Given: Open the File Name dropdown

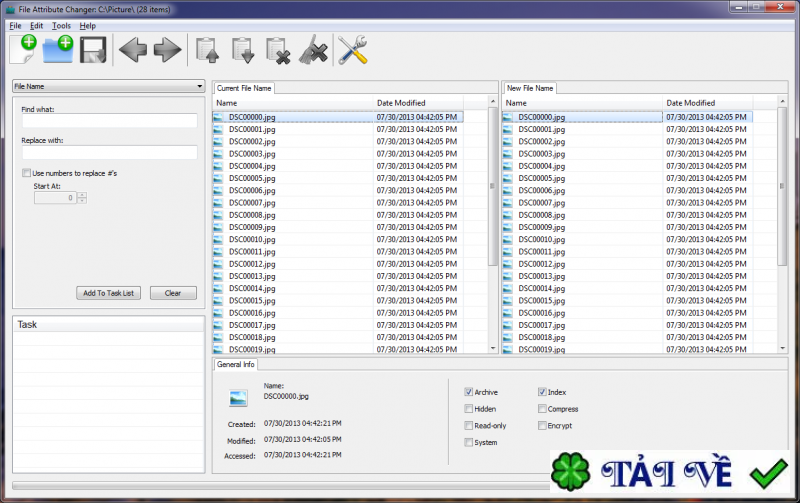Looking at the screenshot, I should click(108, 86).
